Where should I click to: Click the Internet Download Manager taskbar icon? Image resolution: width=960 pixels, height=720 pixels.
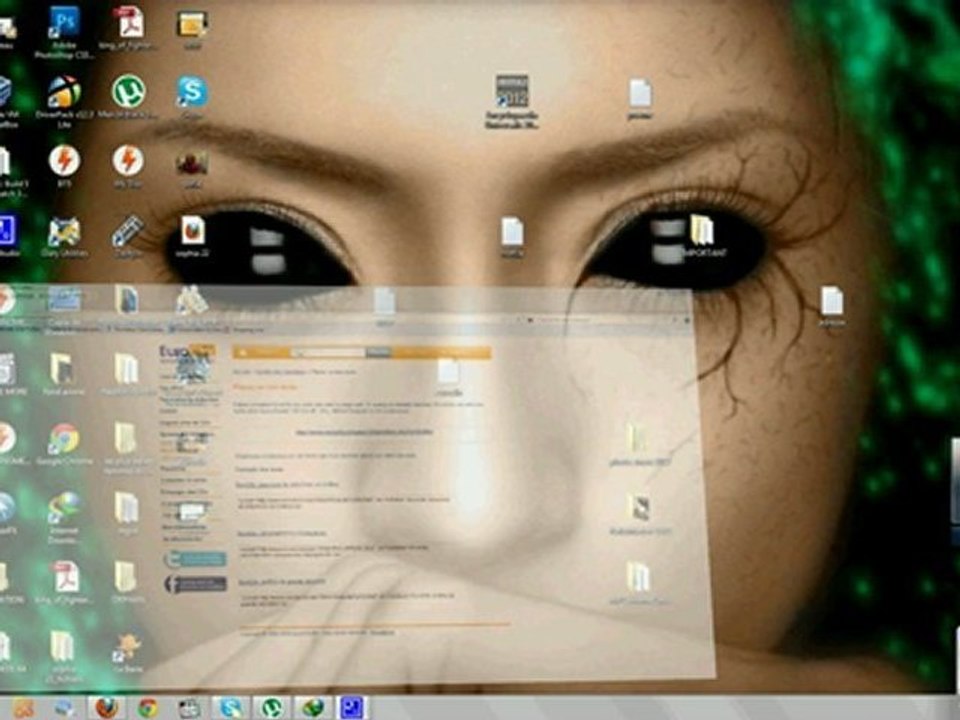click(x=313, y=708)
